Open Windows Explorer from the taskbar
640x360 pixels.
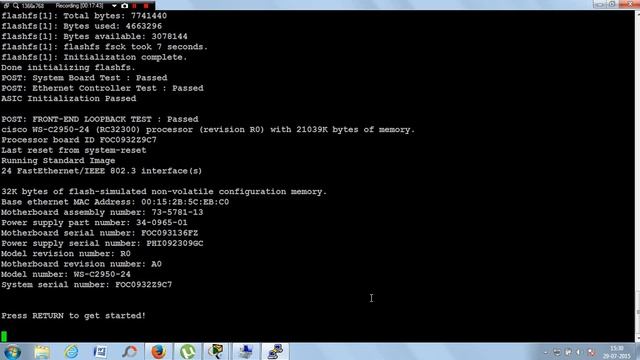(x=42, y=351)
